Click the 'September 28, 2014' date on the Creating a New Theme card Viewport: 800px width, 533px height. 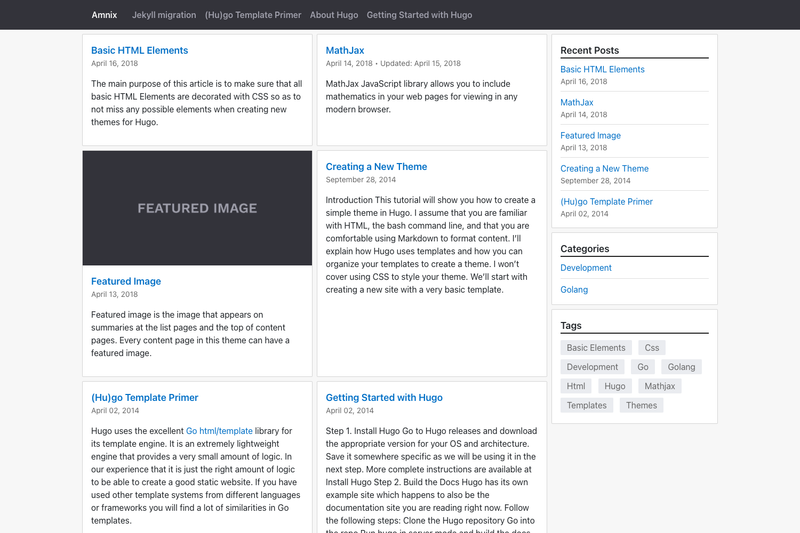[x=361, y=180]
